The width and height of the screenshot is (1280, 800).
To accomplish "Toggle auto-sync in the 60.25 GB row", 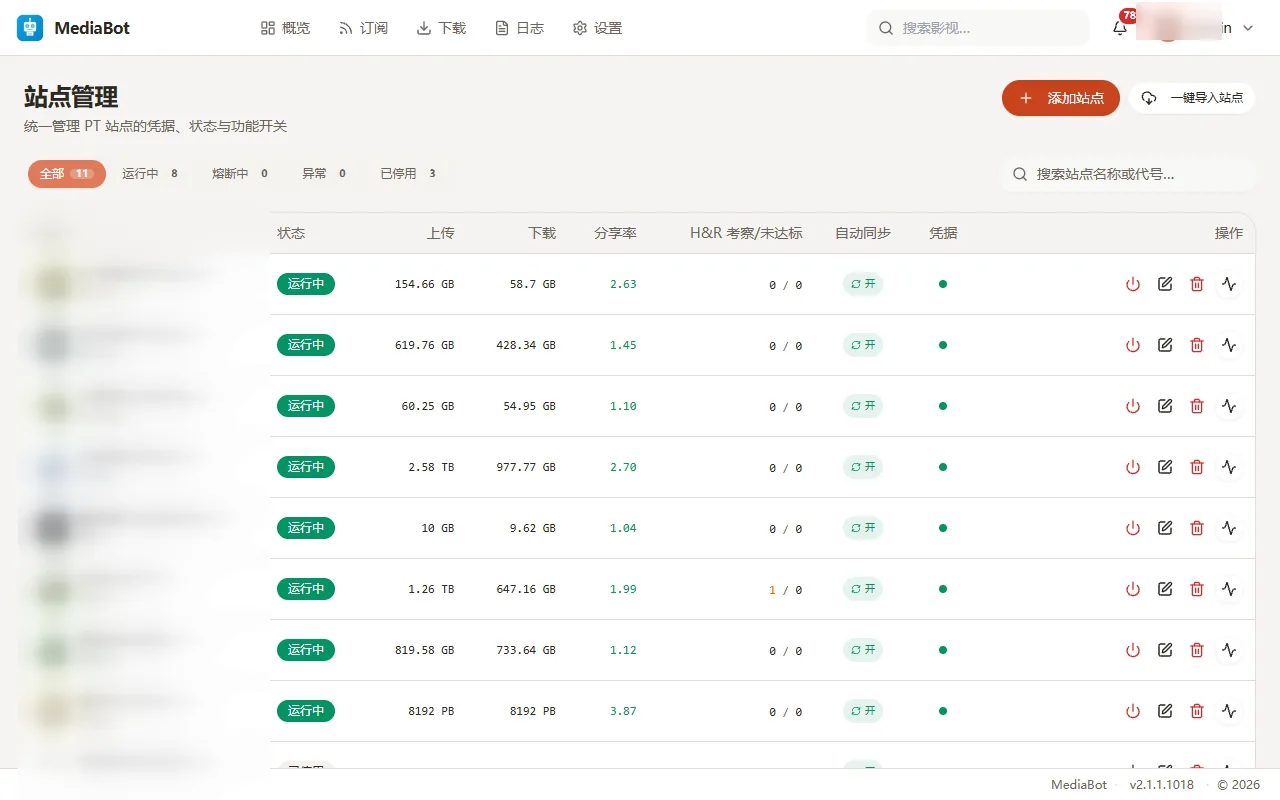I will (x=863, y=406).
